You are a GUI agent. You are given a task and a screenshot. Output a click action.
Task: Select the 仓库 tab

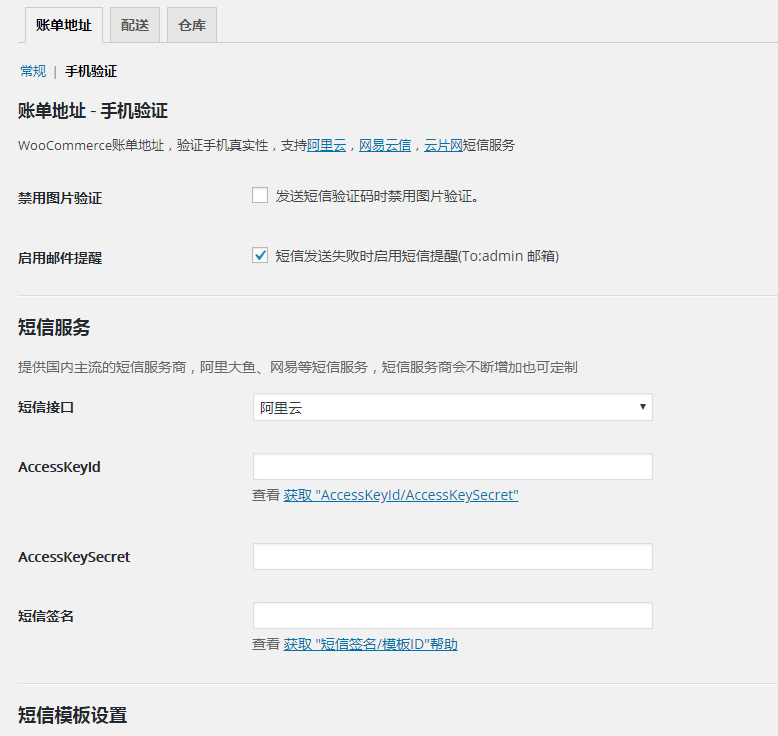(192, 25)
